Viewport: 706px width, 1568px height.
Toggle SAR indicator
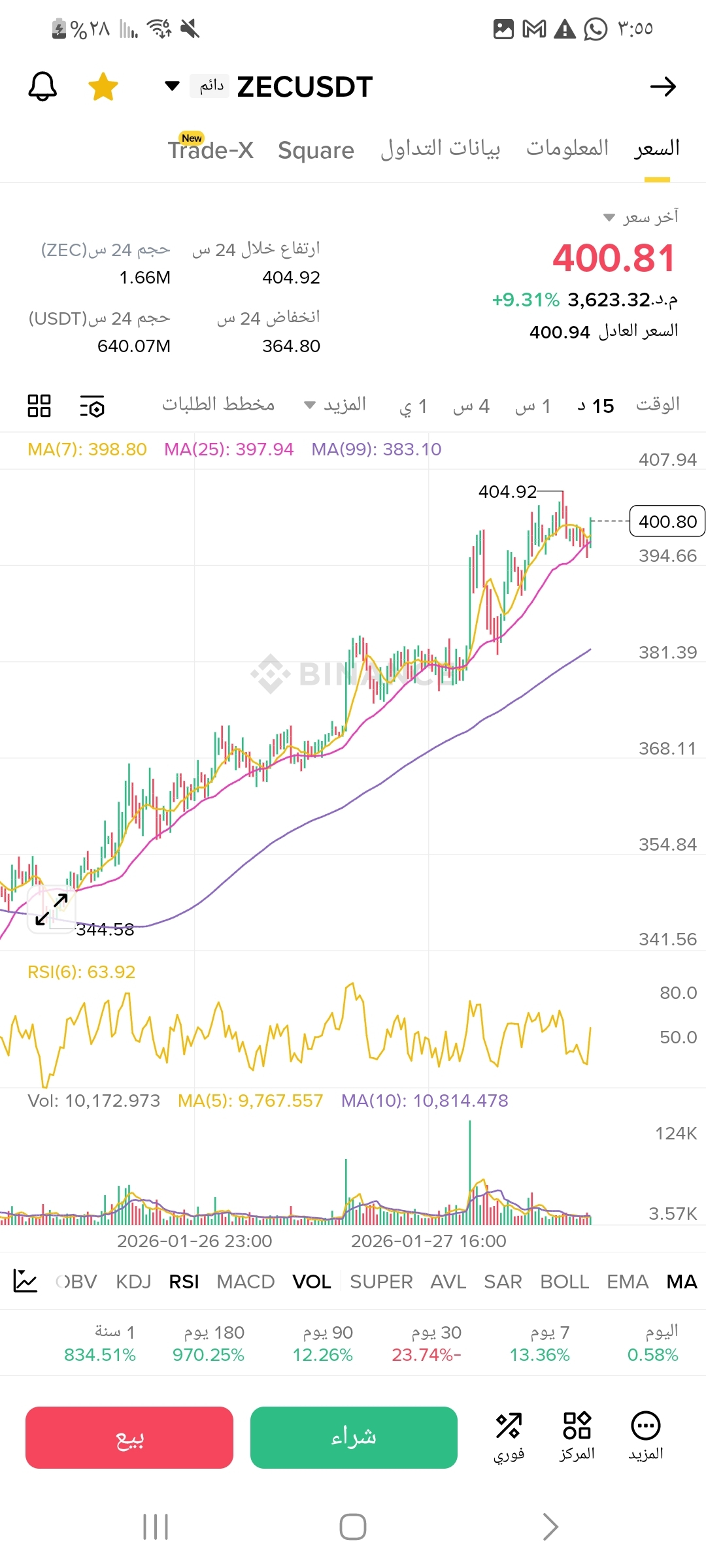click(x=503, y=1282)
